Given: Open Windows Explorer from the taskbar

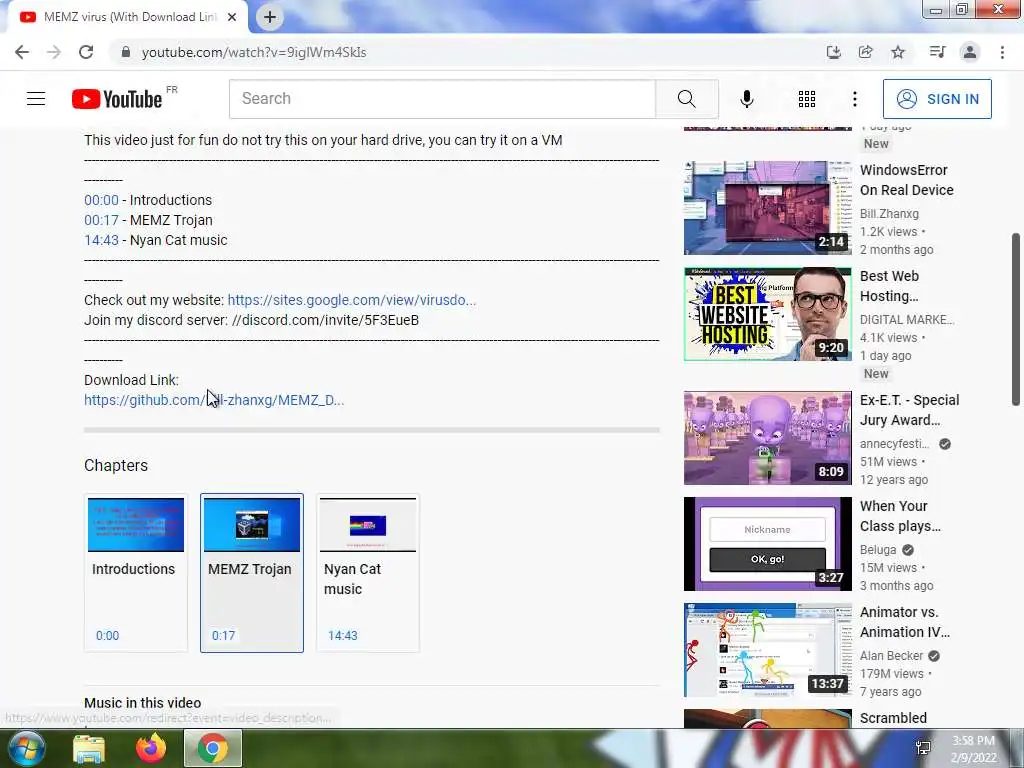Looking at the screenshot, I should coord(89,748).
